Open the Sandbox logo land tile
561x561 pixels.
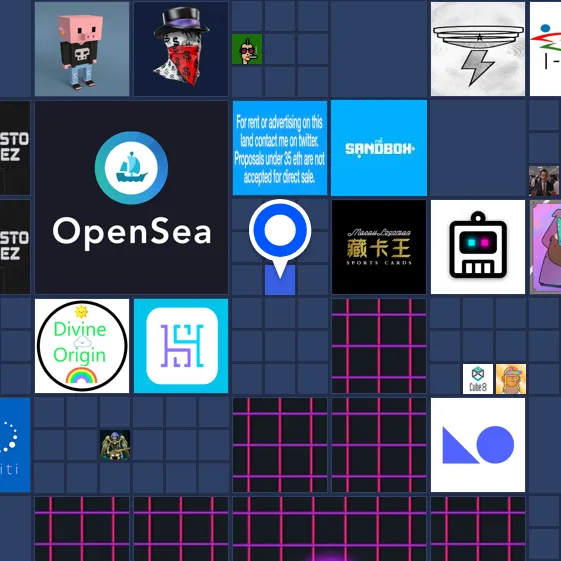[x=379, y=148]
